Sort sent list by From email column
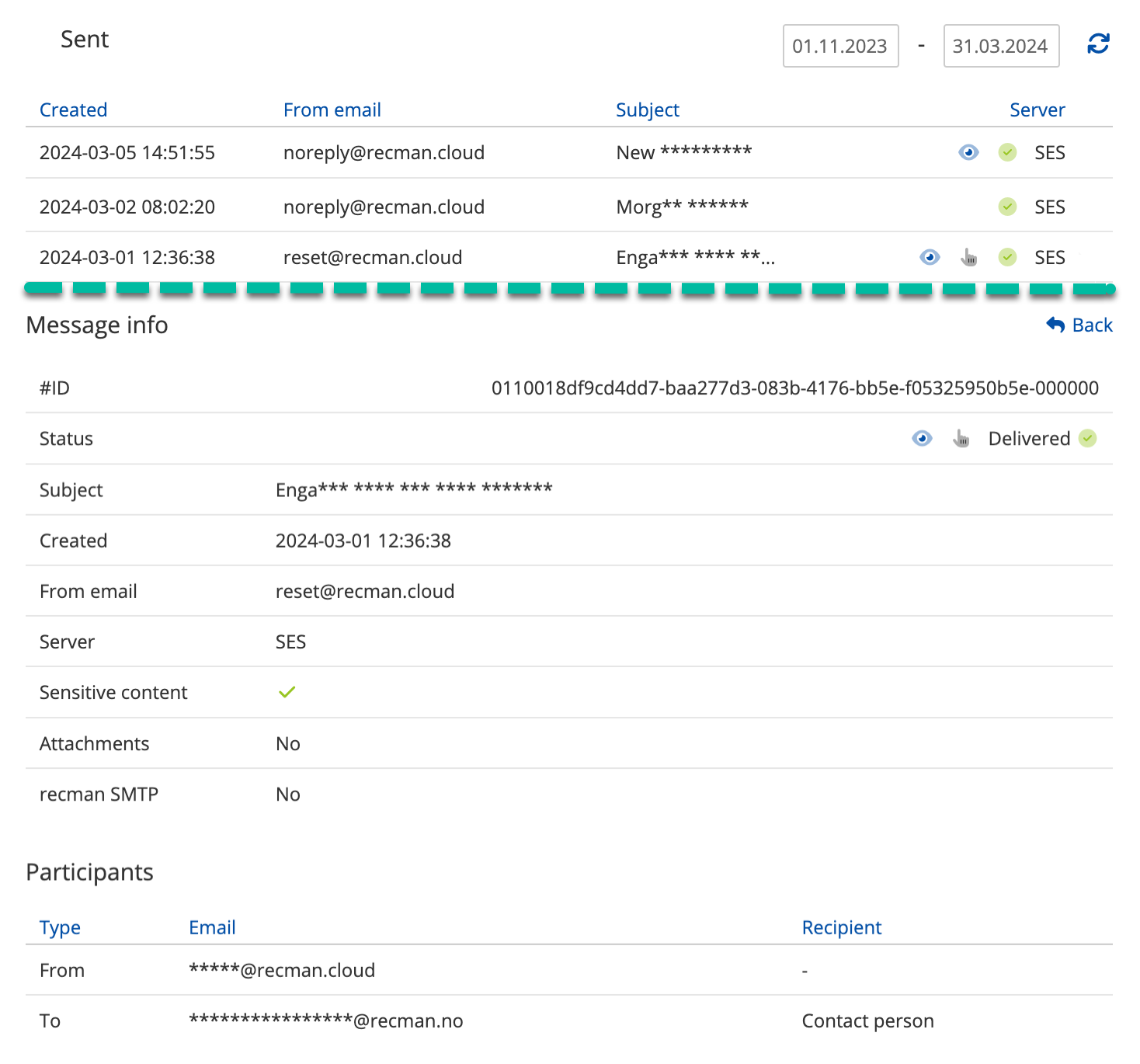Screen dimensions: 1140x1064 coord(332,110)
